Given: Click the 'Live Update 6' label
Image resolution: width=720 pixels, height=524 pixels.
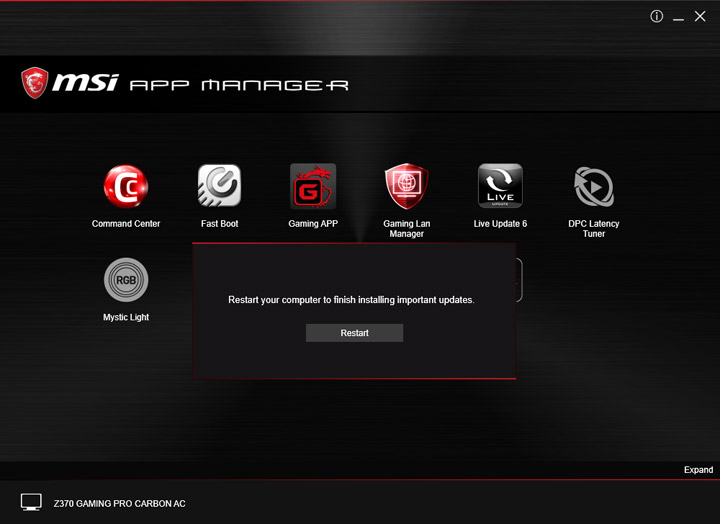Looking at the screenshot, I should (500, 224).
